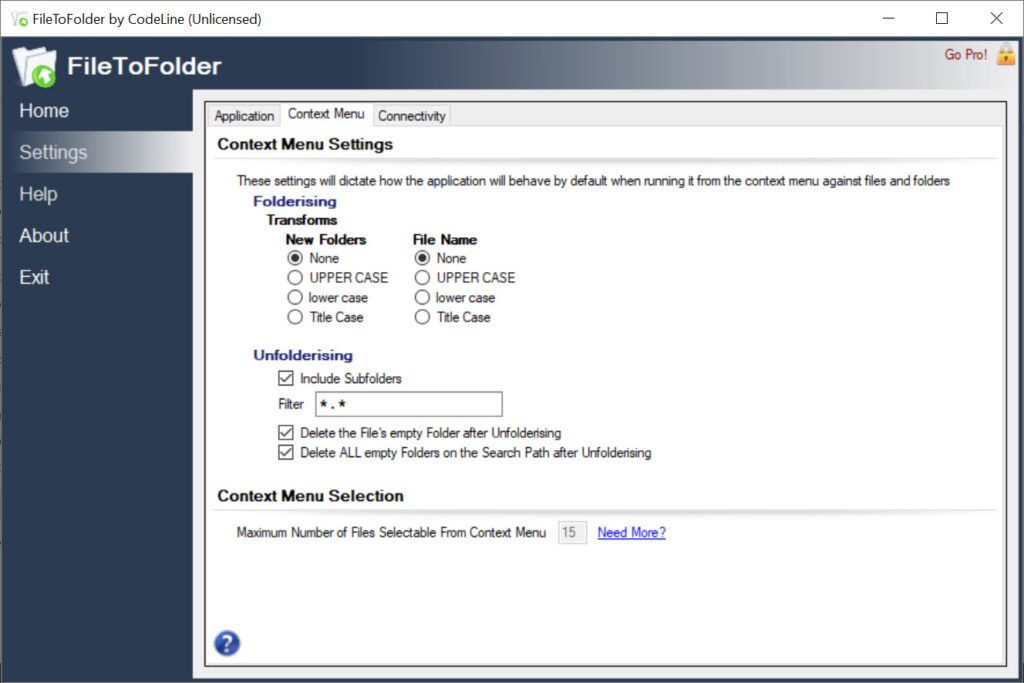Toggle Include Subfolders checkbox

pos(285,378)
